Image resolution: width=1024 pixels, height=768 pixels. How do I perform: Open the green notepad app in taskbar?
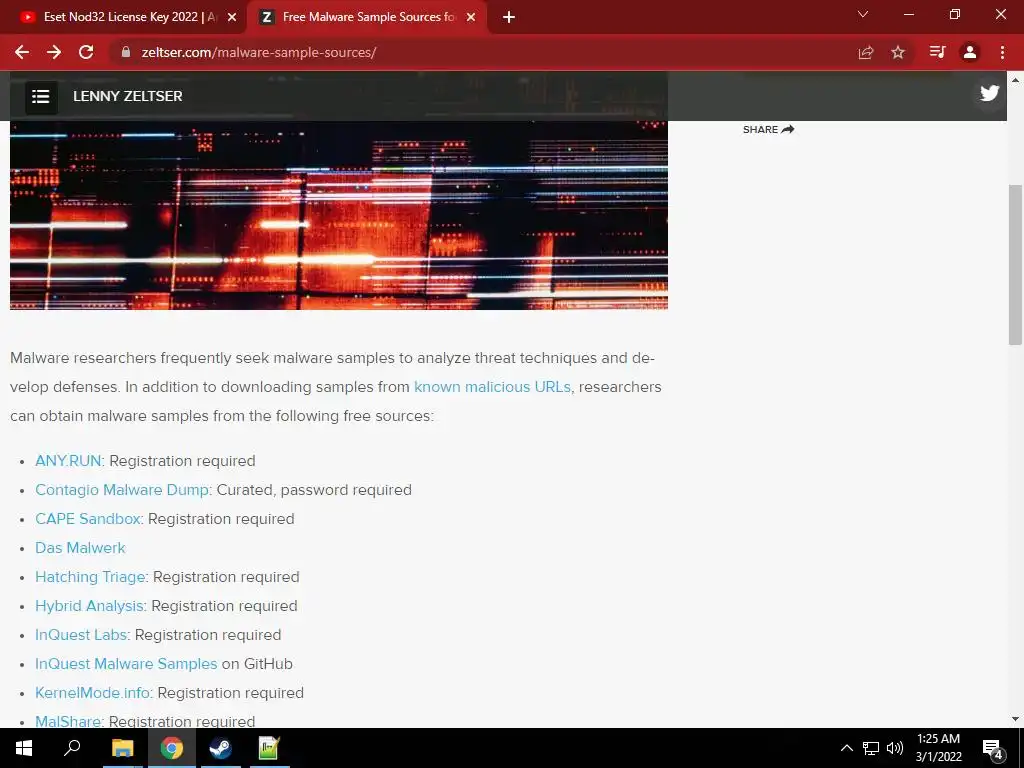point(269,748)
